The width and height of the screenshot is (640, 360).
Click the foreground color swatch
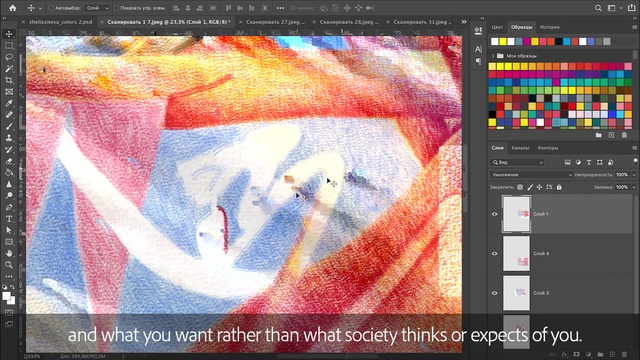(x=6, y=296)
